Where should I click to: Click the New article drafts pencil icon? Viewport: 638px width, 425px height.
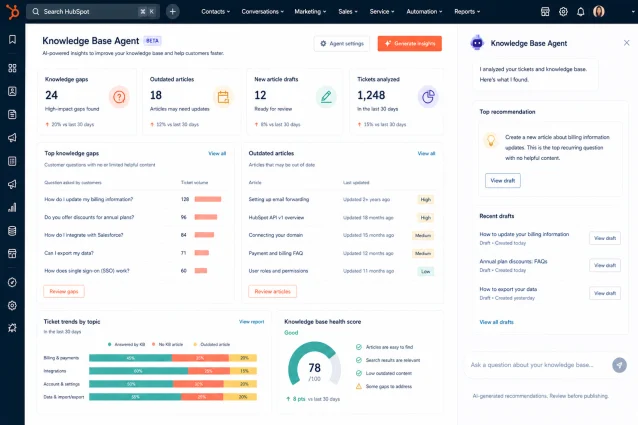[x=326, y=97]
